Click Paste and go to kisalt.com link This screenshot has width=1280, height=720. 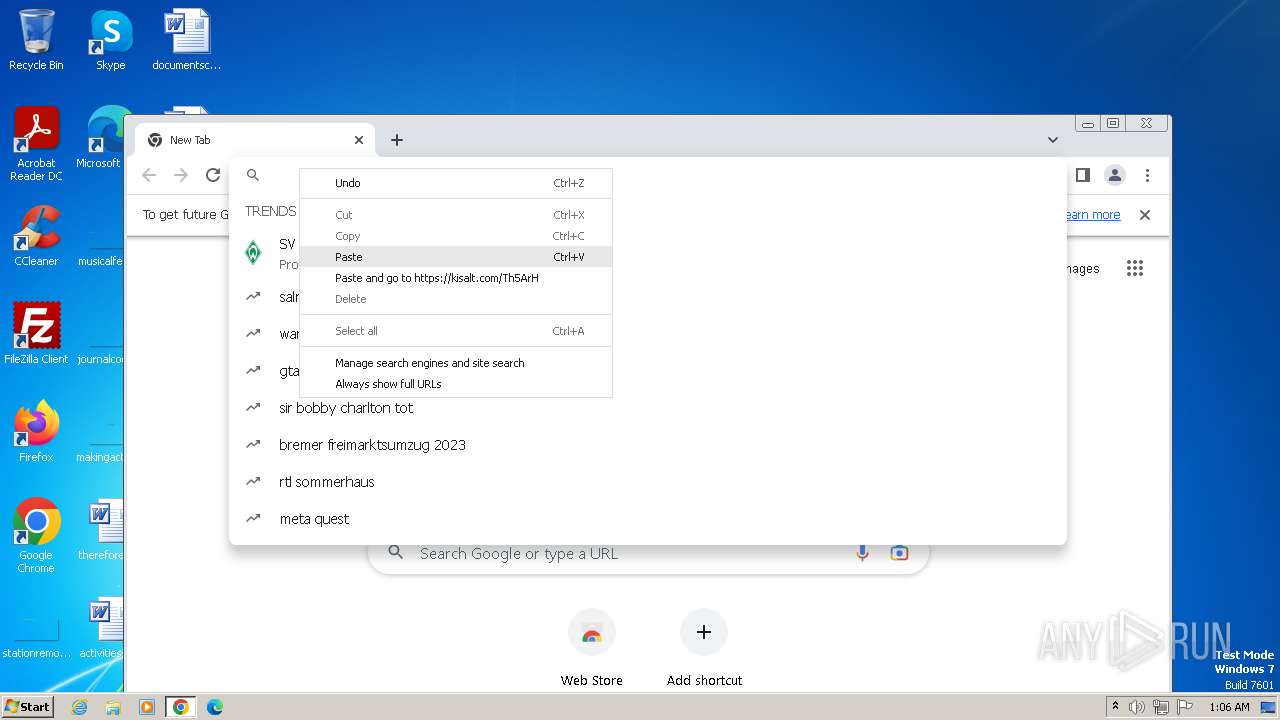[456, 278]
